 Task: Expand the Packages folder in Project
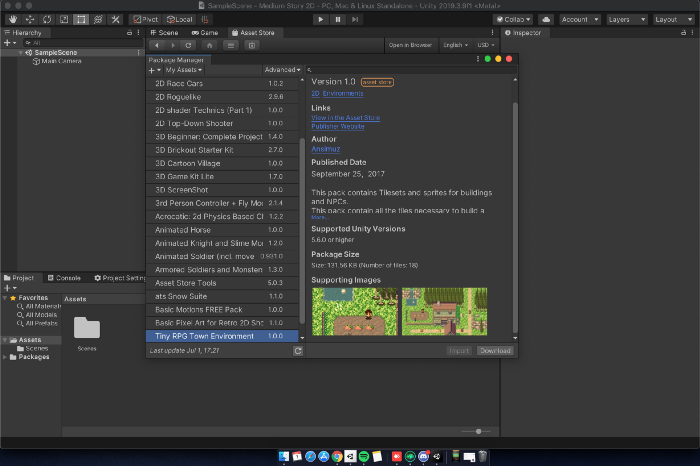5,357
